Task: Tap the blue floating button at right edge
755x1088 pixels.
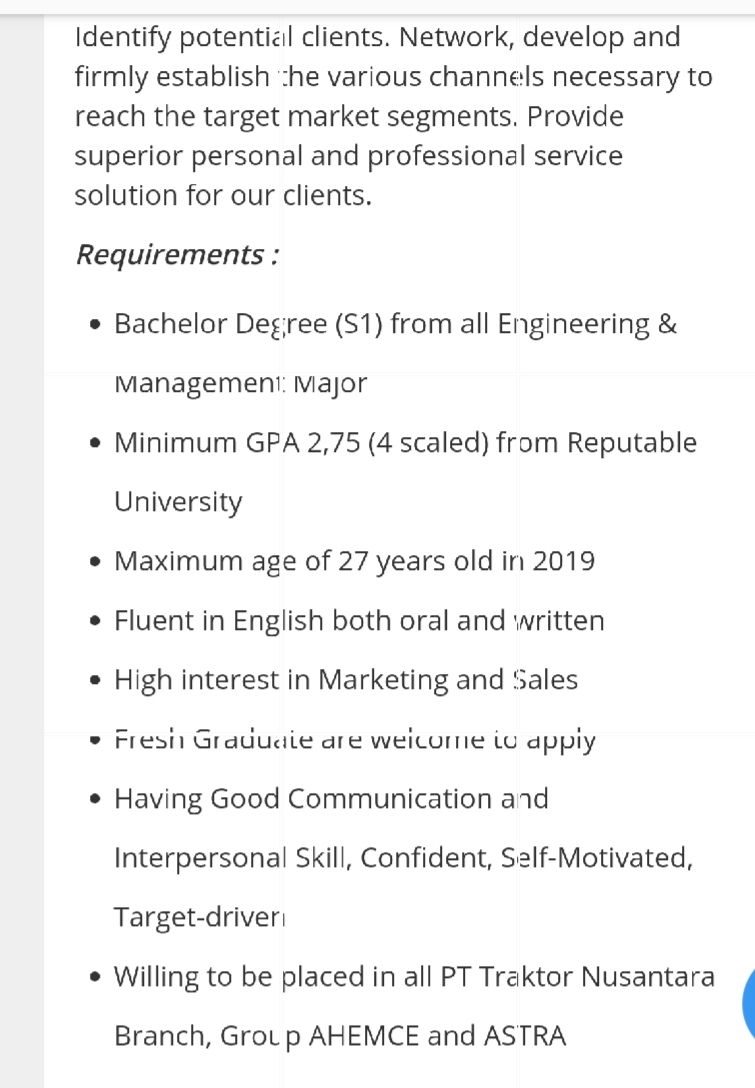Action: 748,1002
